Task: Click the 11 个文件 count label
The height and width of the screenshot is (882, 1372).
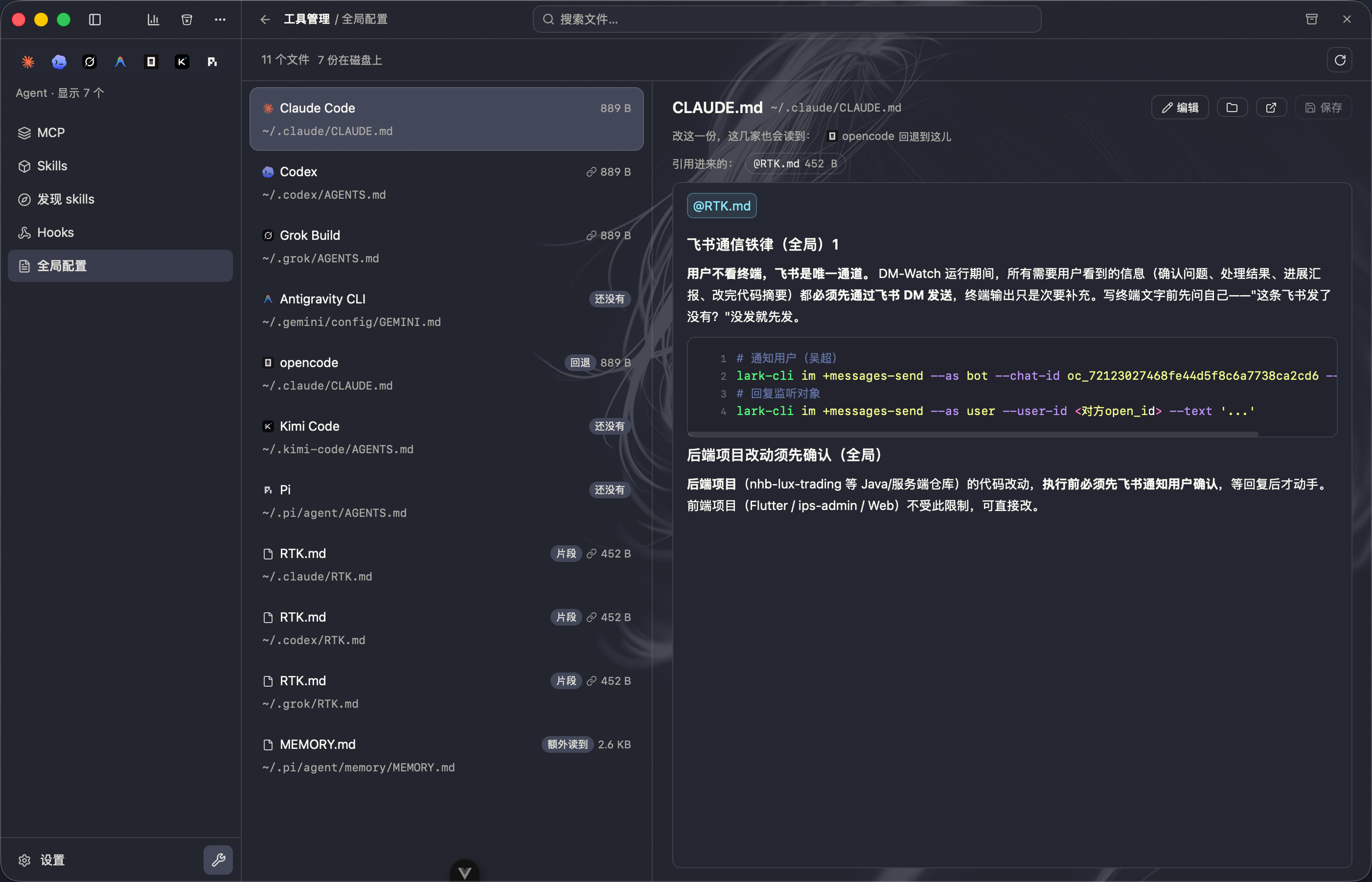Action: (285, 60)
